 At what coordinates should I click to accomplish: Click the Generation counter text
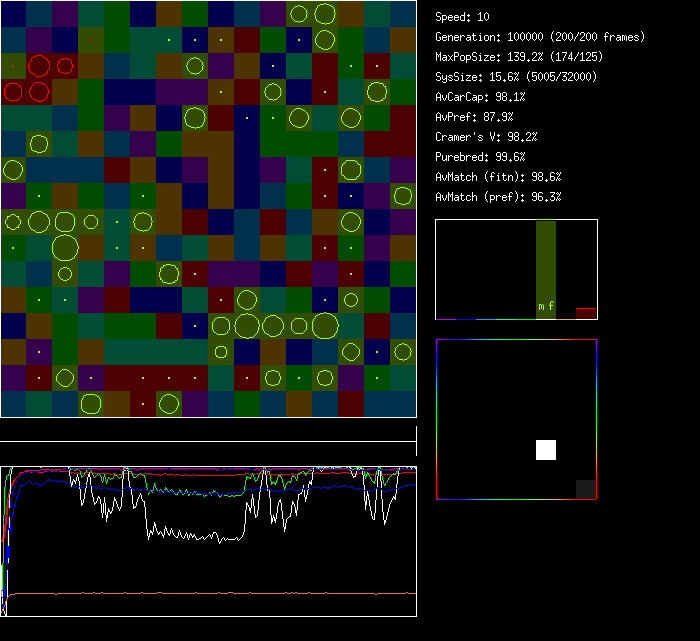coord(540,37)
